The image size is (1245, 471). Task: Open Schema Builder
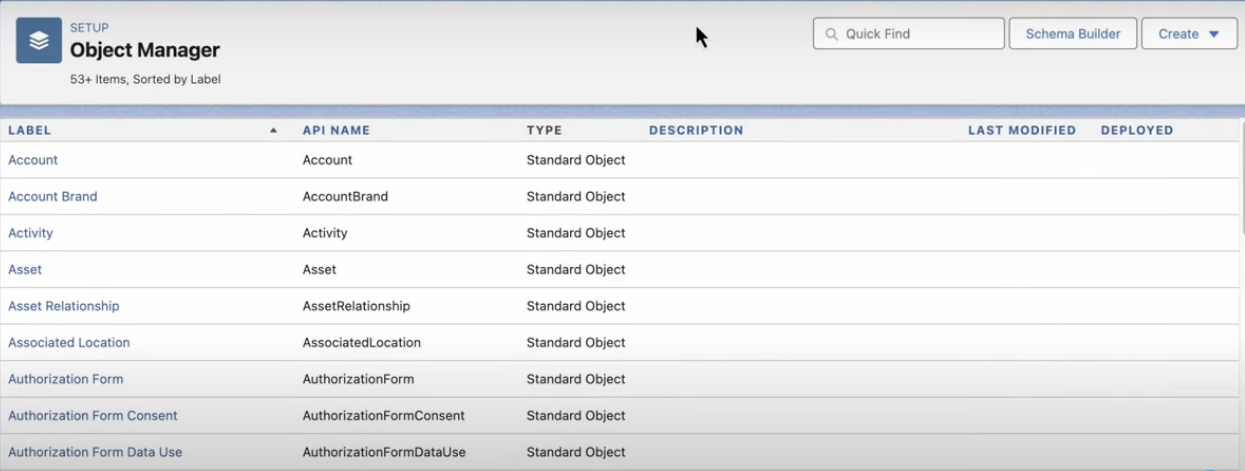1073,33
